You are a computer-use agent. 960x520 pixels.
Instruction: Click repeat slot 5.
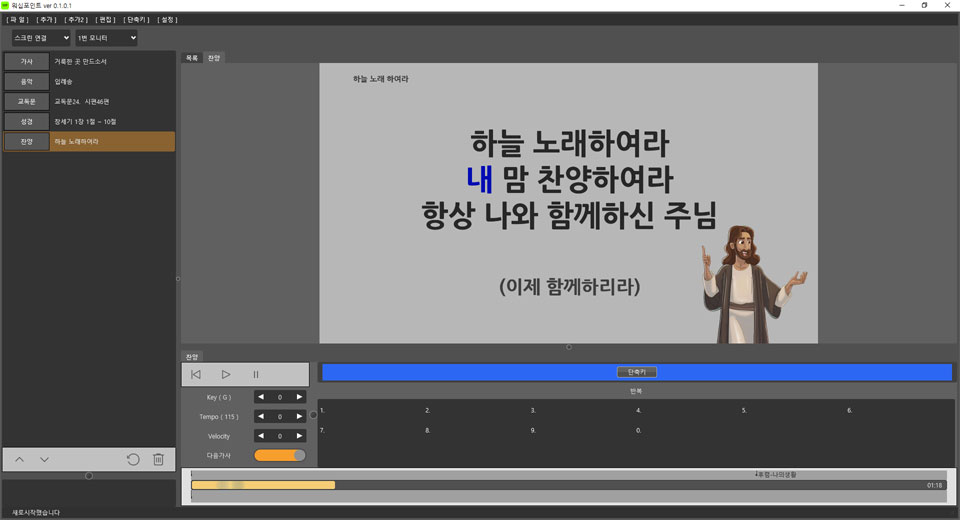[x=744, y=410]
